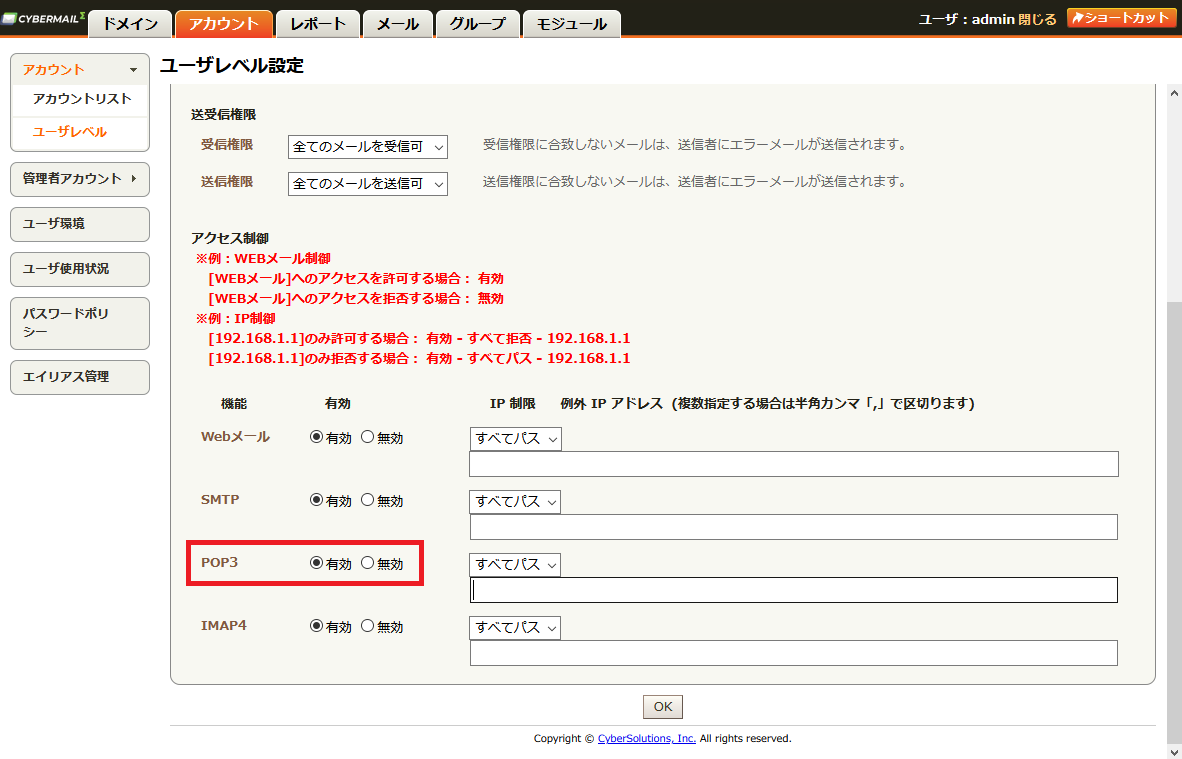Click the scrollbar up arrow

(1174, 93)
